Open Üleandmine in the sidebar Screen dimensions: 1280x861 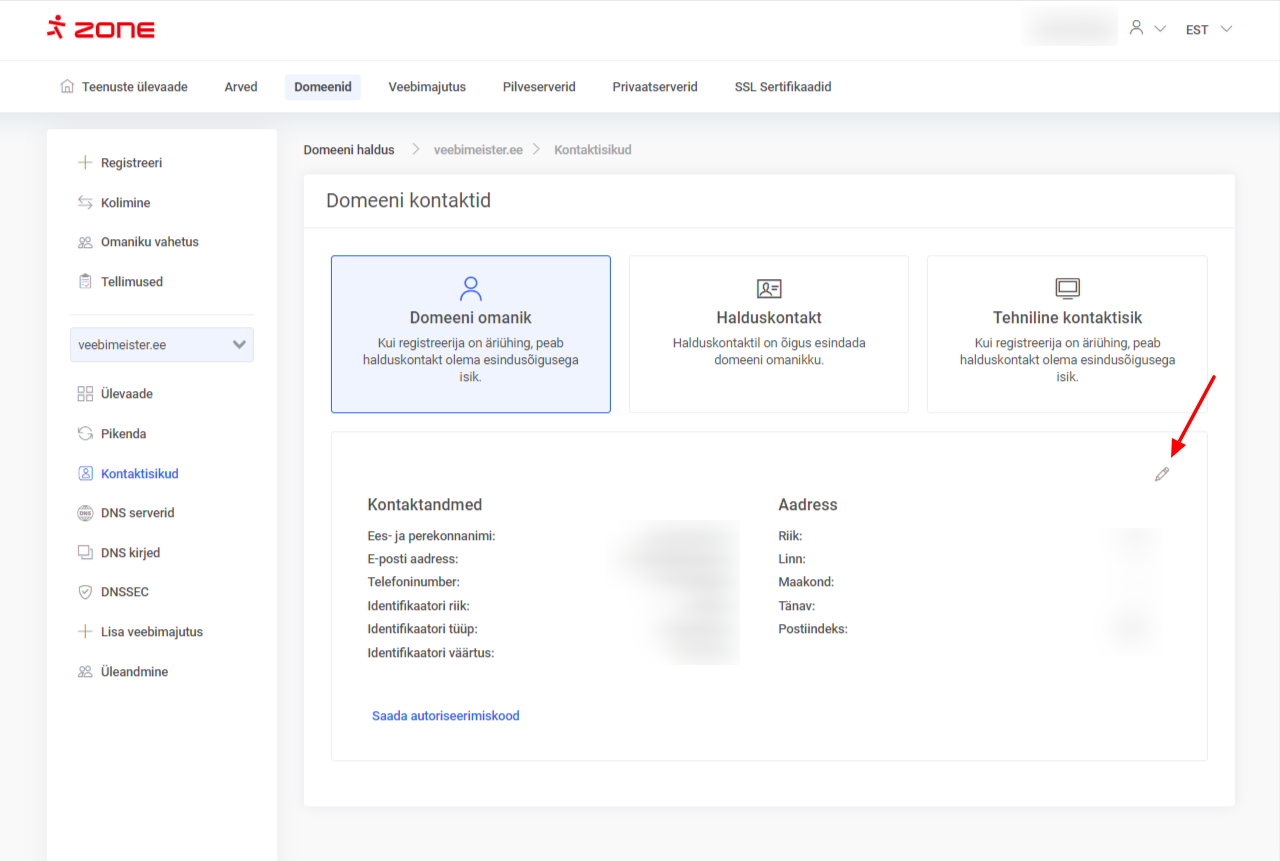134,672
